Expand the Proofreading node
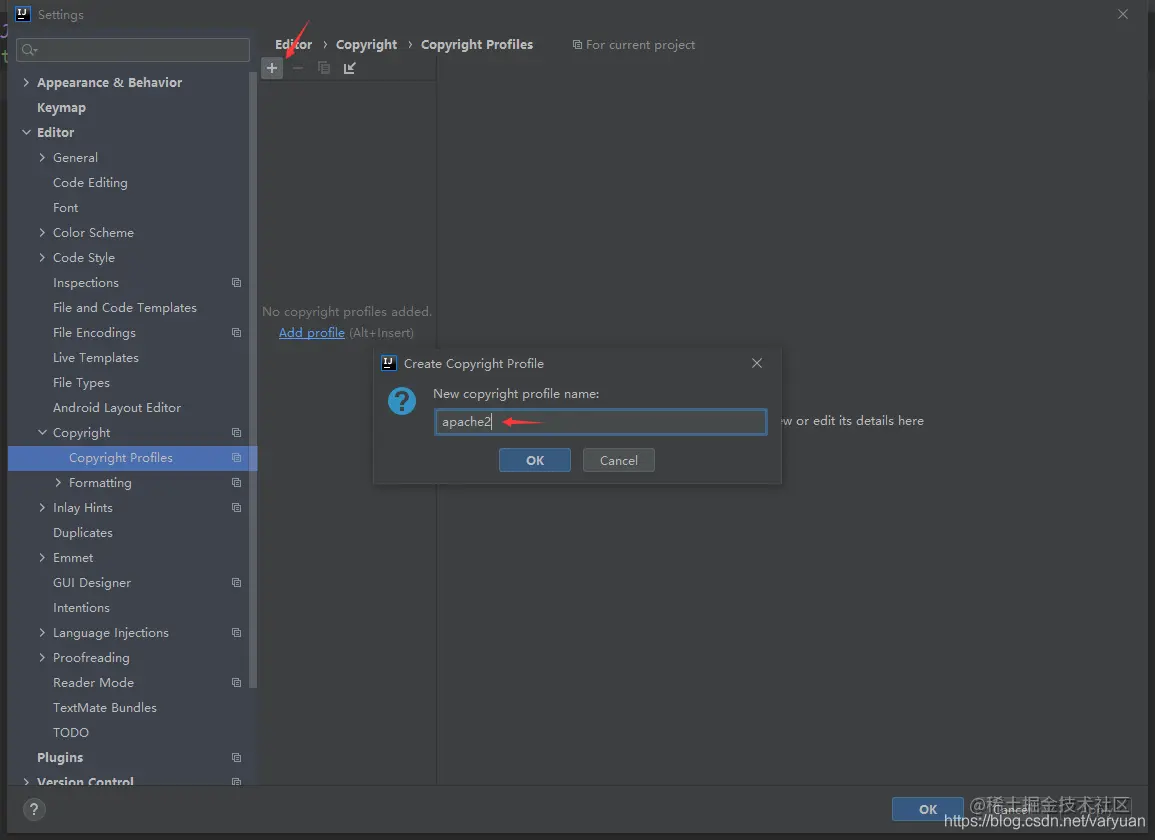 point(42,657)
